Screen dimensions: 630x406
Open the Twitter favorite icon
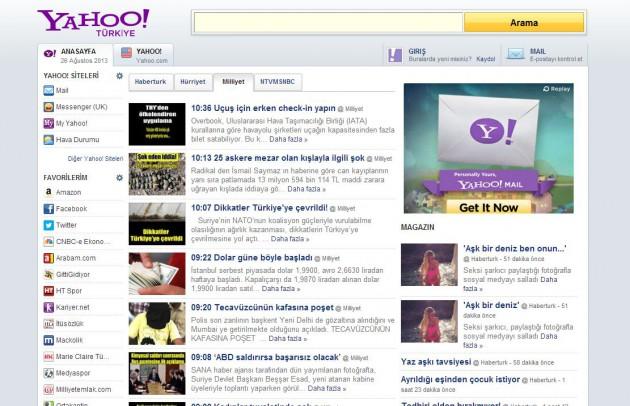tap(48, 225)
